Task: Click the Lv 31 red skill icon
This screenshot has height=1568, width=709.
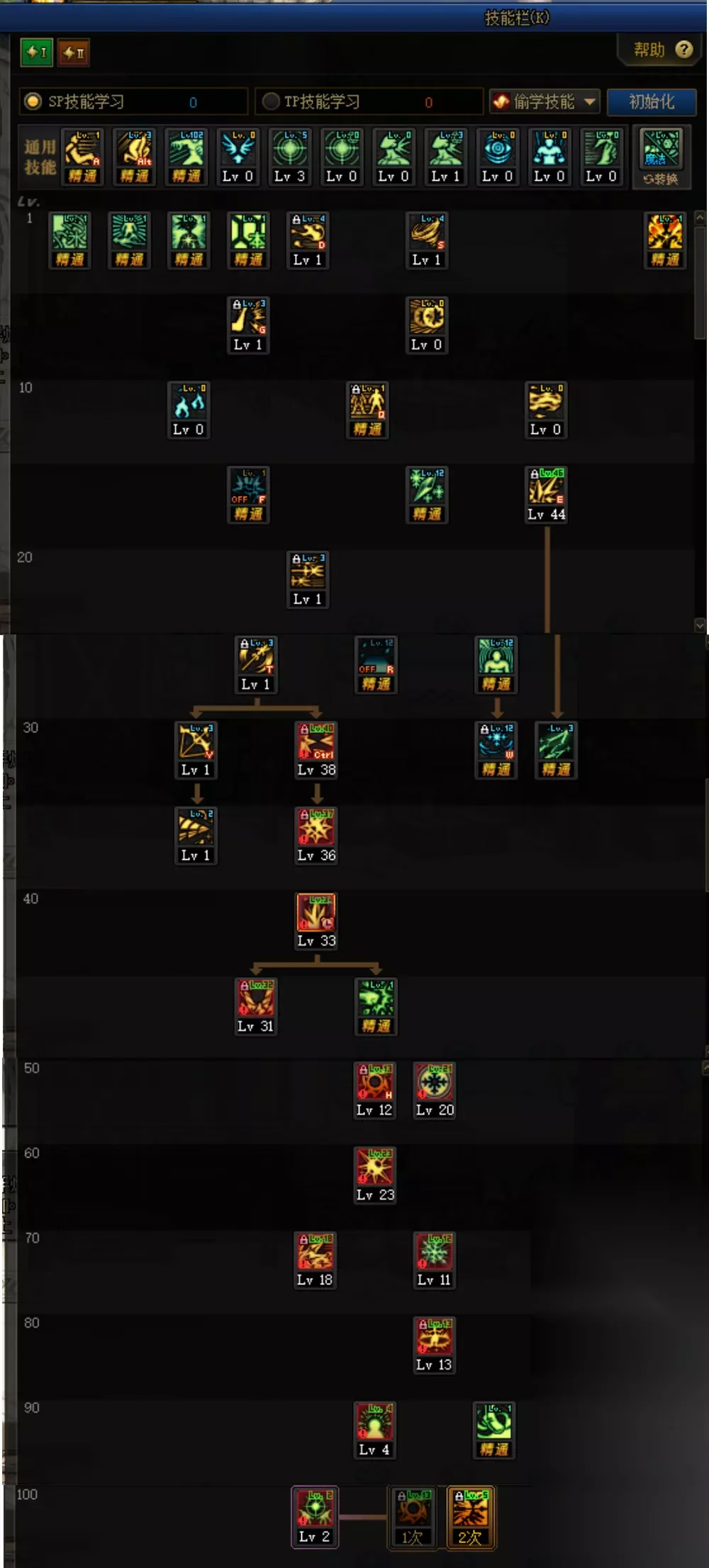Action: 255,998
